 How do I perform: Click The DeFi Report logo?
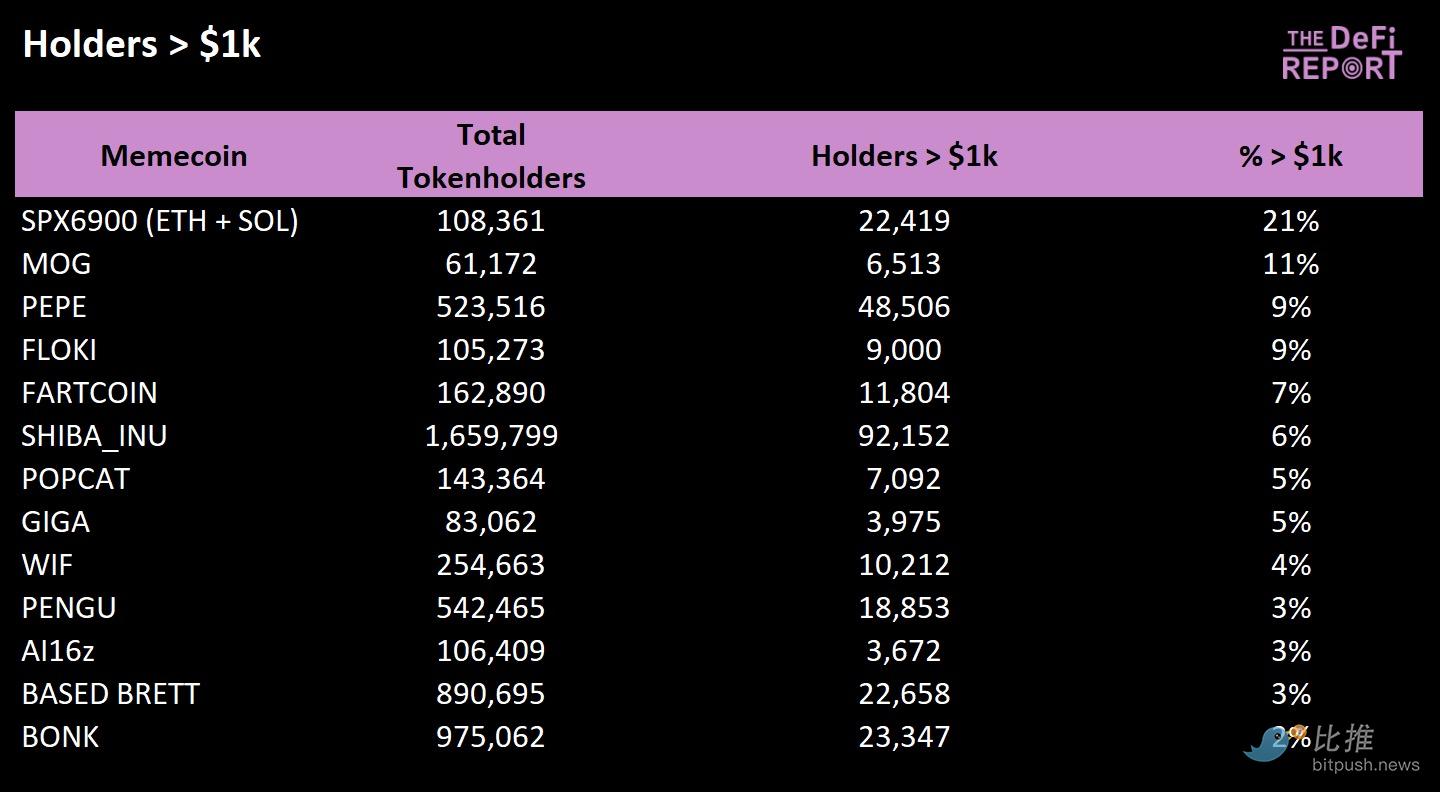tap(1341, 54)
